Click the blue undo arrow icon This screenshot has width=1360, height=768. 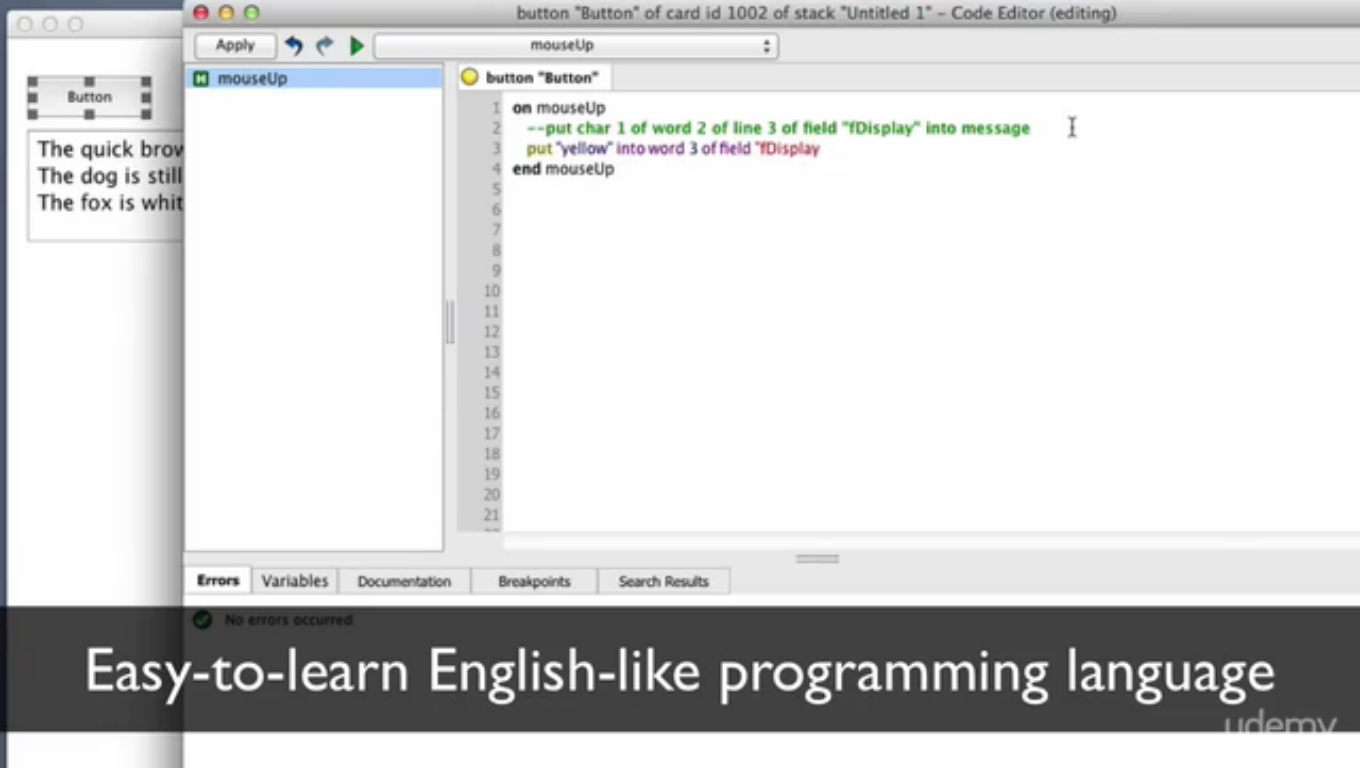[x=294, y=46]
